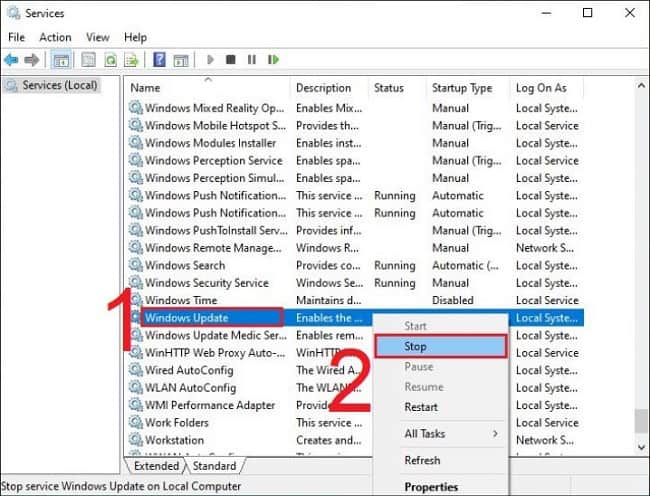Image resolution: width=650 pixels, height=496 pixels.
Task: Switch to the Extended tab
Action: coord(156,466)
